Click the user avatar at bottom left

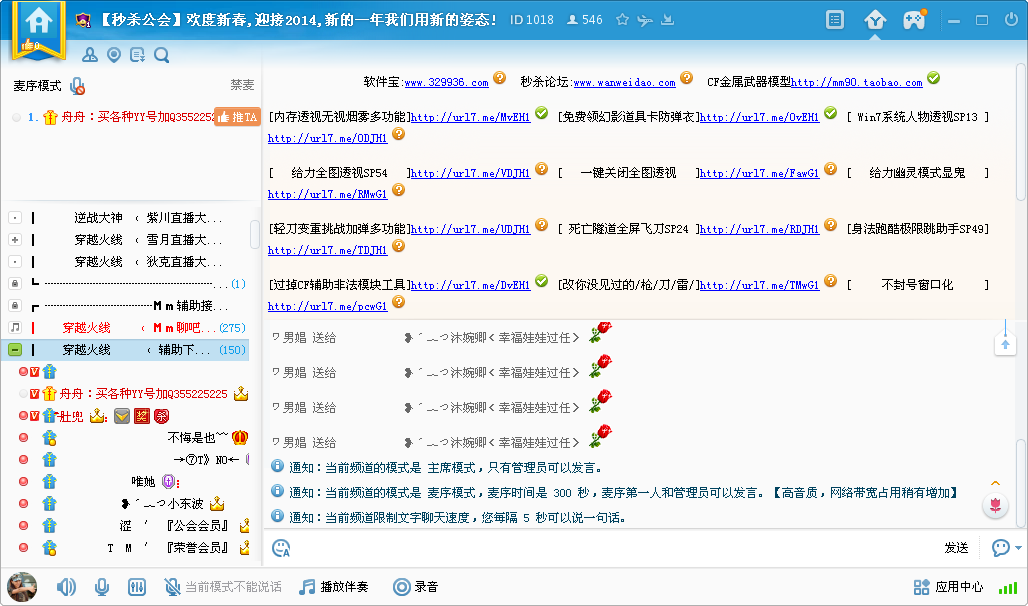point(22,586)
